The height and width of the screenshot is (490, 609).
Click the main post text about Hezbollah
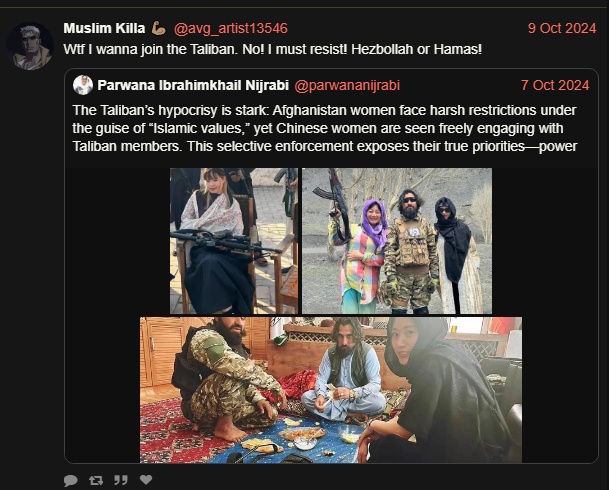tap(273, 49)
